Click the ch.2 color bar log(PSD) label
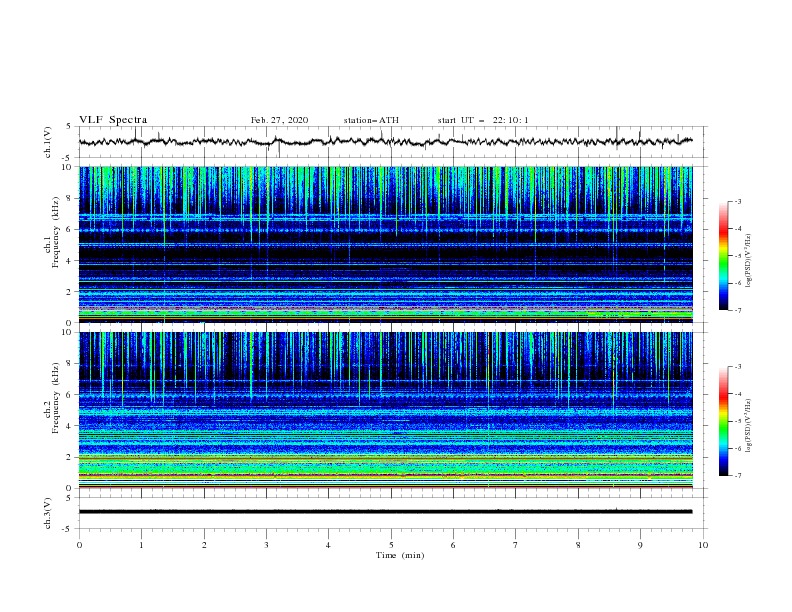 pos(749,425)
